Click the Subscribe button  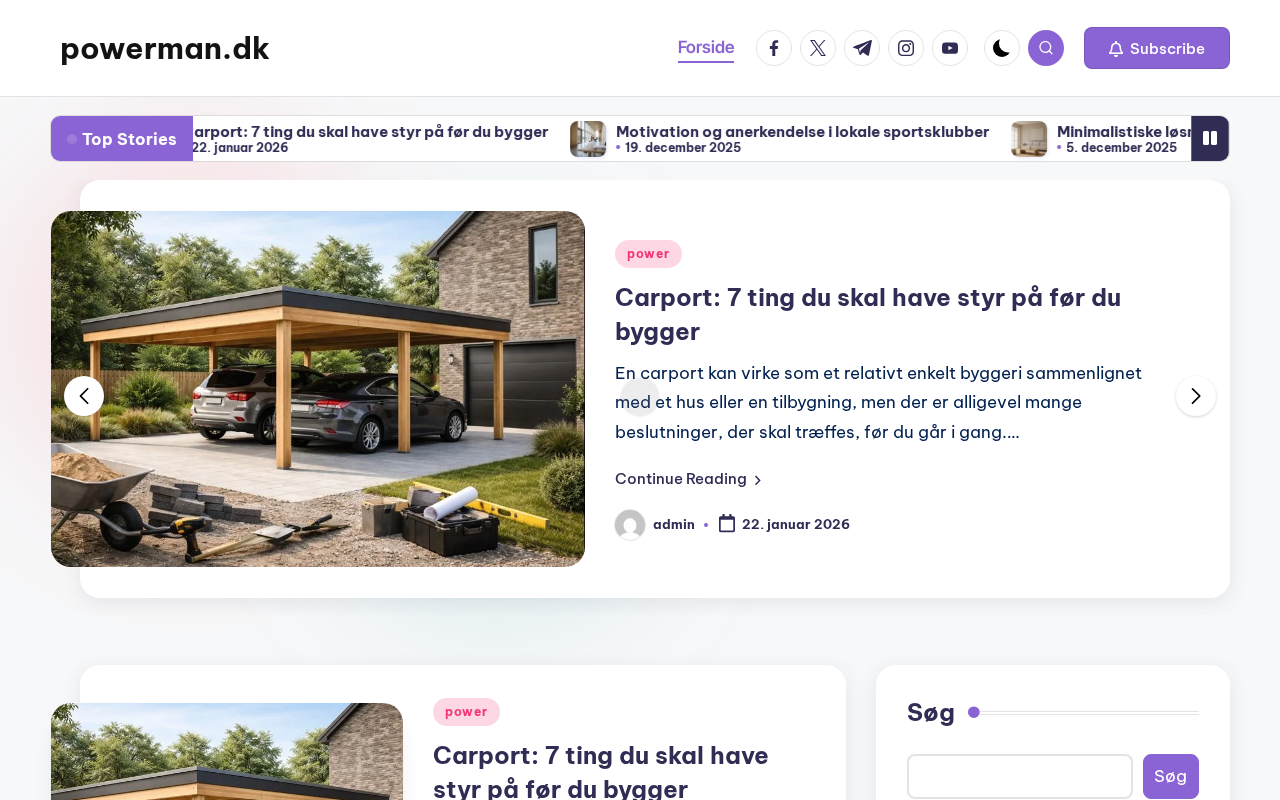click(1157, 48)
